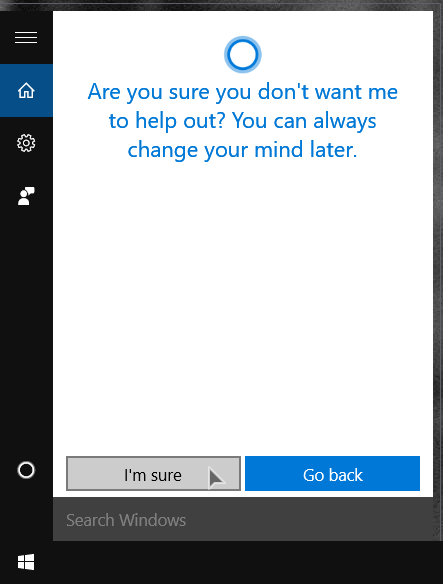Screen dimensions: 443x584
Task: Open the Feedback icon in the sidebar
Action: click(x=26, y=196)
